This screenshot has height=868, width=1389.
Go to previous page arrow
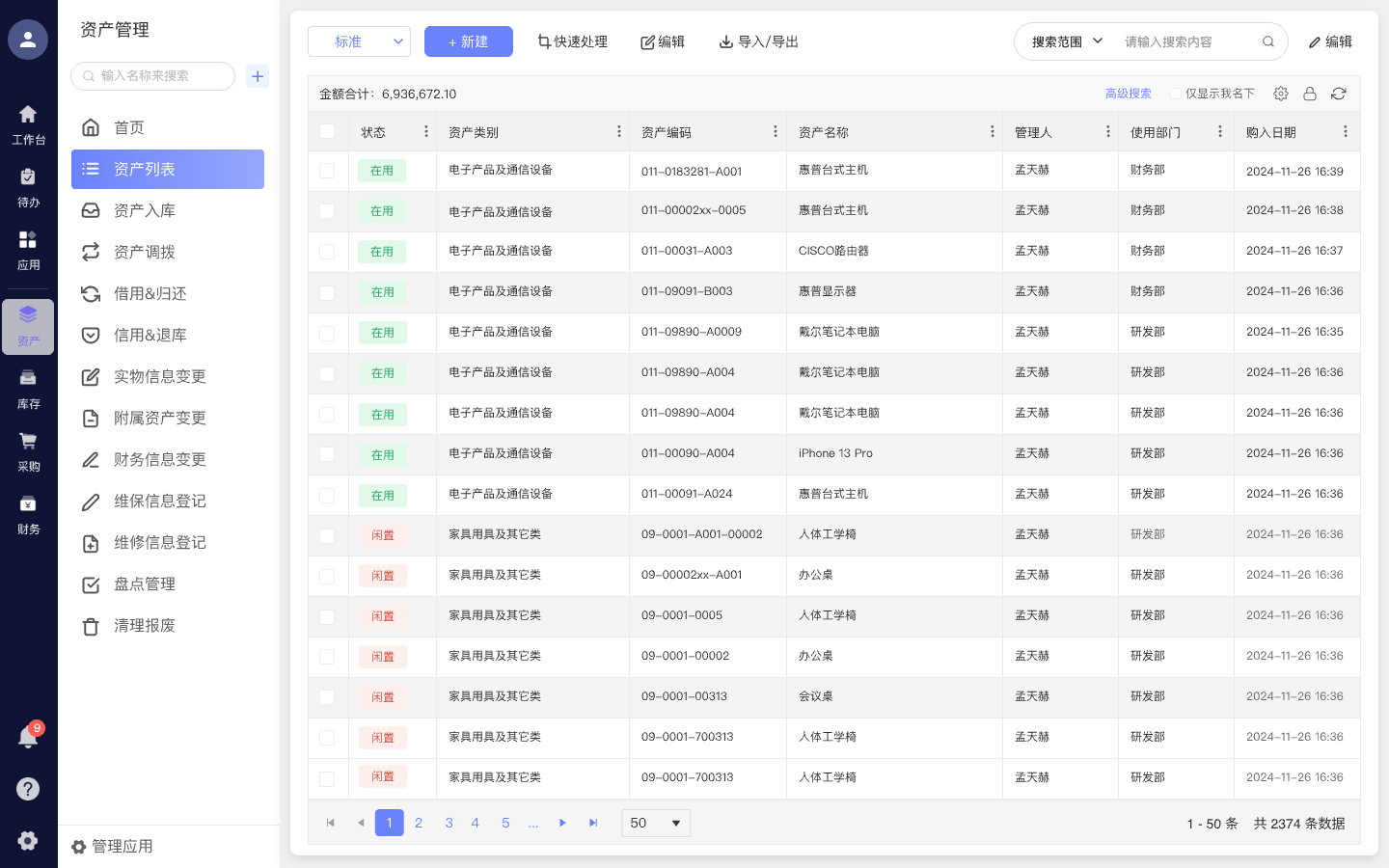361,823
